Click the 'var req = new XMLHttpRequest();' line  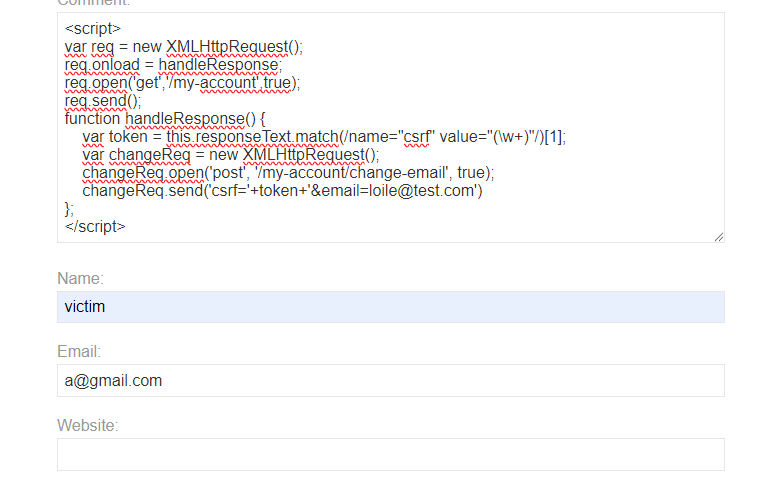pos(184,47)
